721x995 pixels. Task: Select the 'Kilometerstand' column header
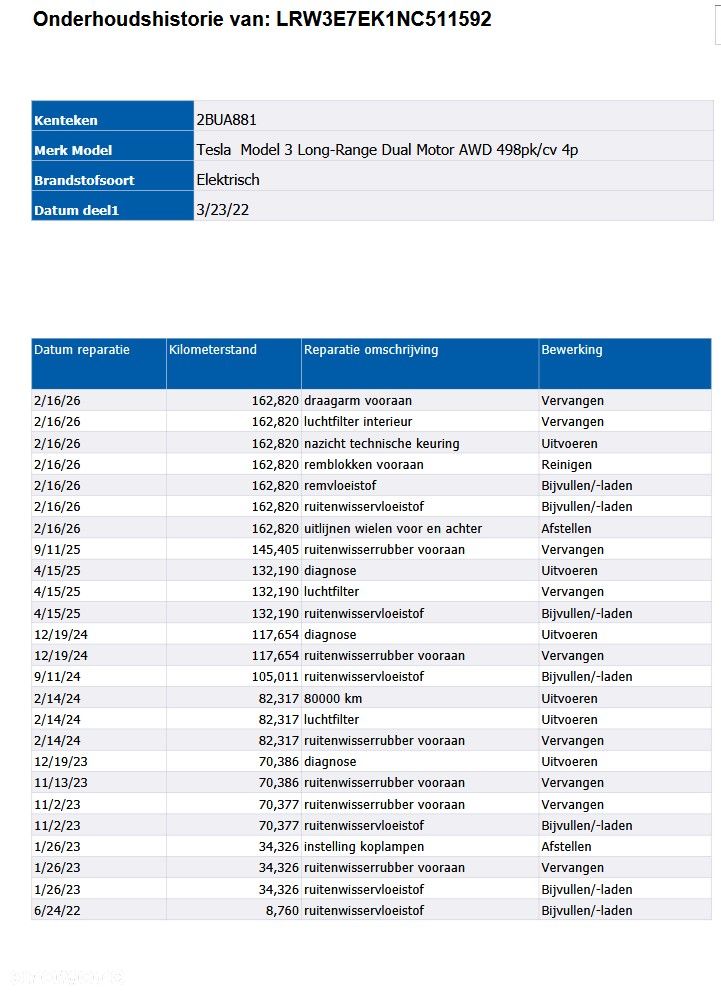tap(234, 364)
